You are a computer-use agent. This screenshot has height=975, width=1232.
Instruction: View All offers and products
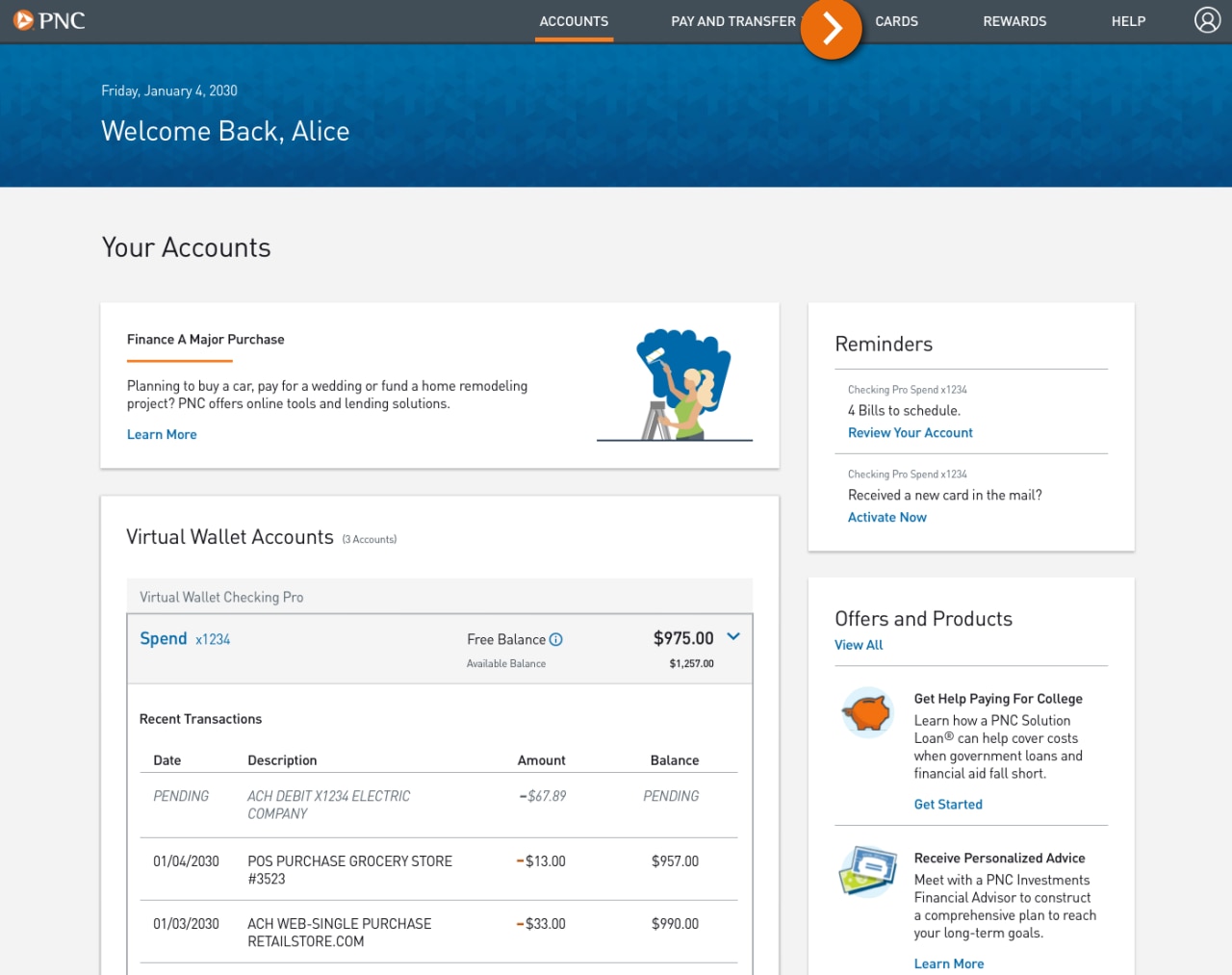(x=858, y=644)
